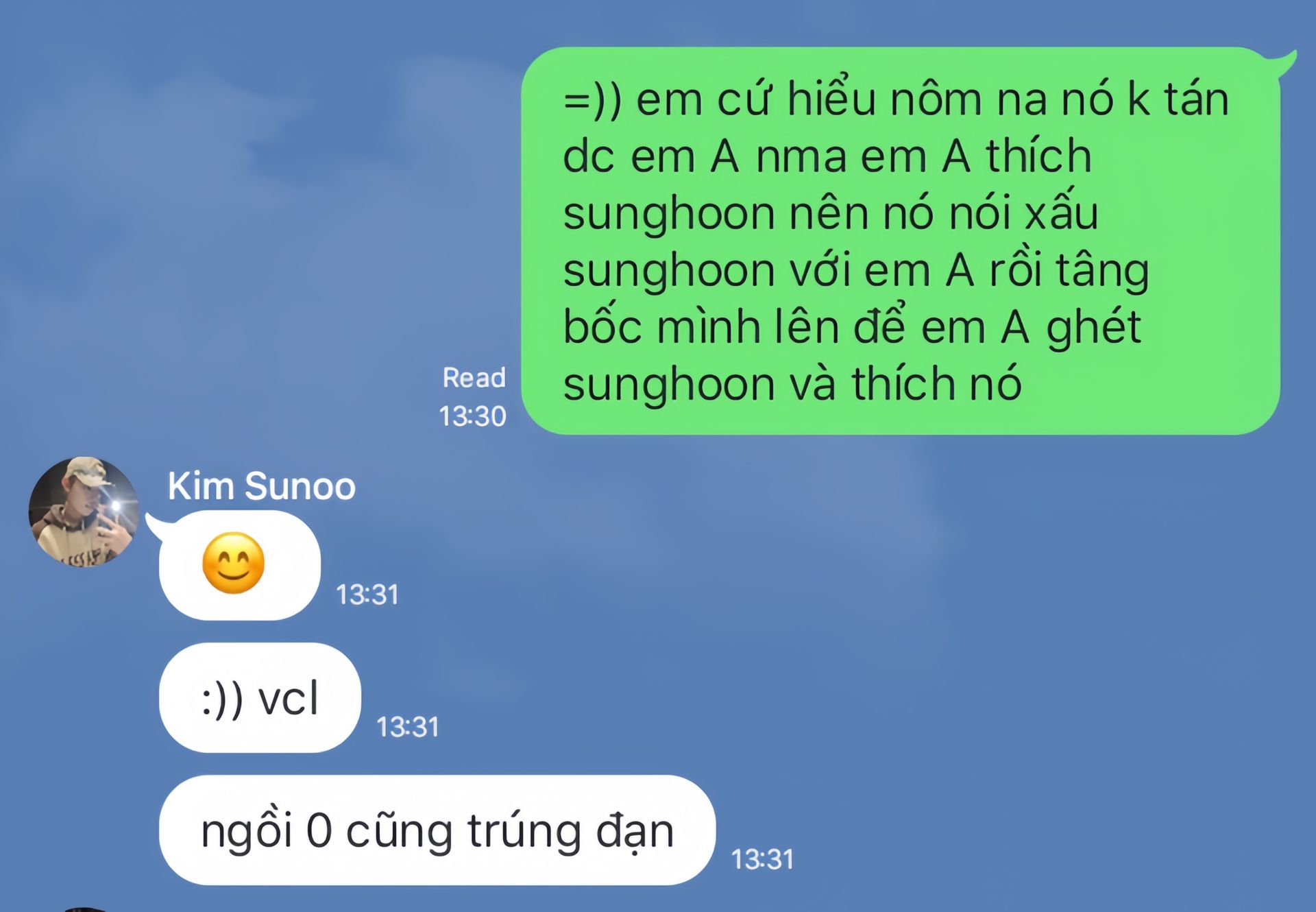This screenshot has height=912, width=1316.
Task: Tap the smiling face emoji
Action: pyautogui.click(x=233, y=564)
